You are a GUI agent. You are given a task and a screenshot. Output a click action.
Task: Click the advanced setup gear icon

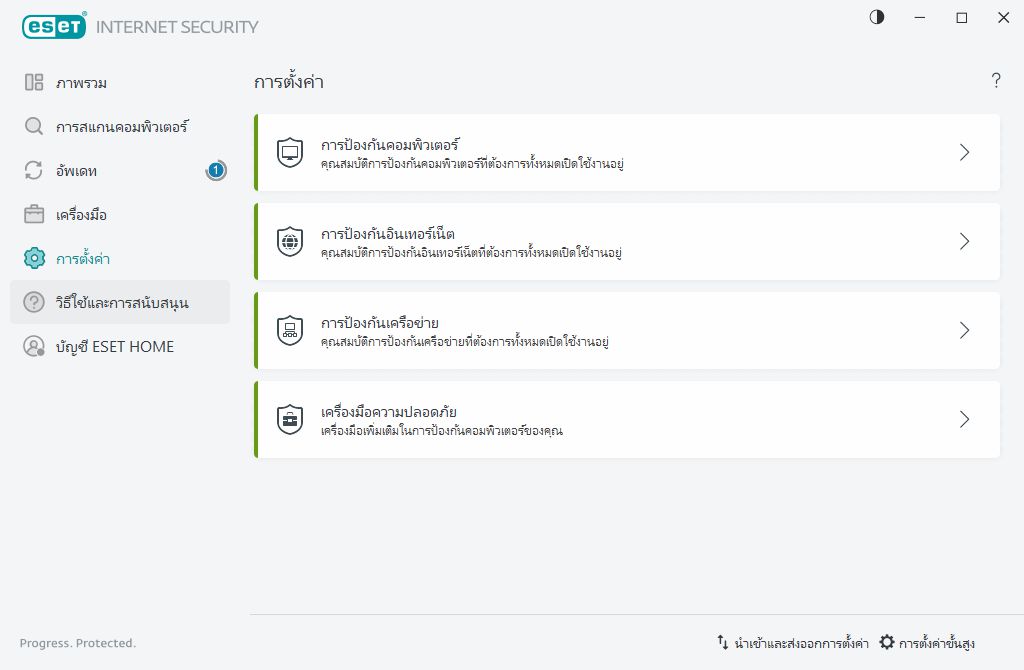[x=886, y=642]
